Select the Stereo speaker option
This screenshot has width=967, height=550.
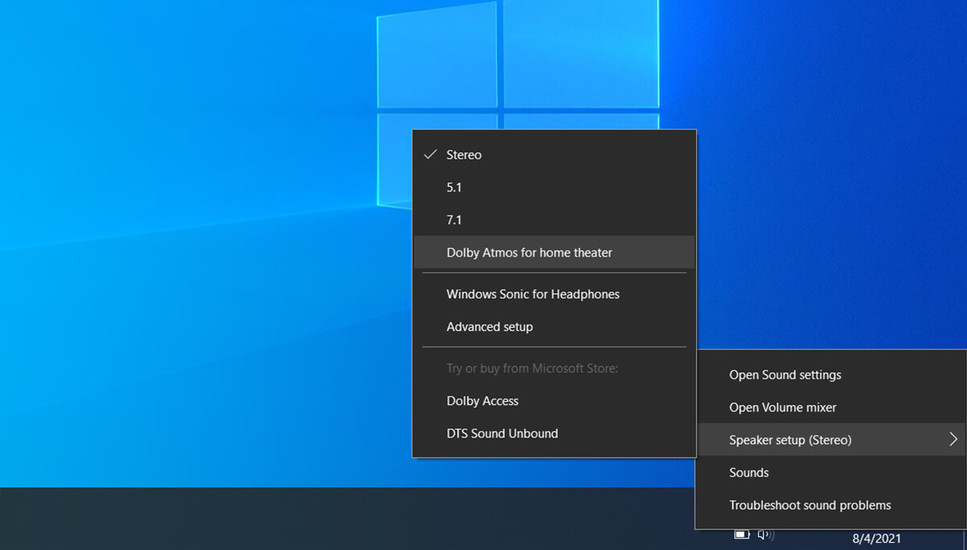click(x=554, y=155)
